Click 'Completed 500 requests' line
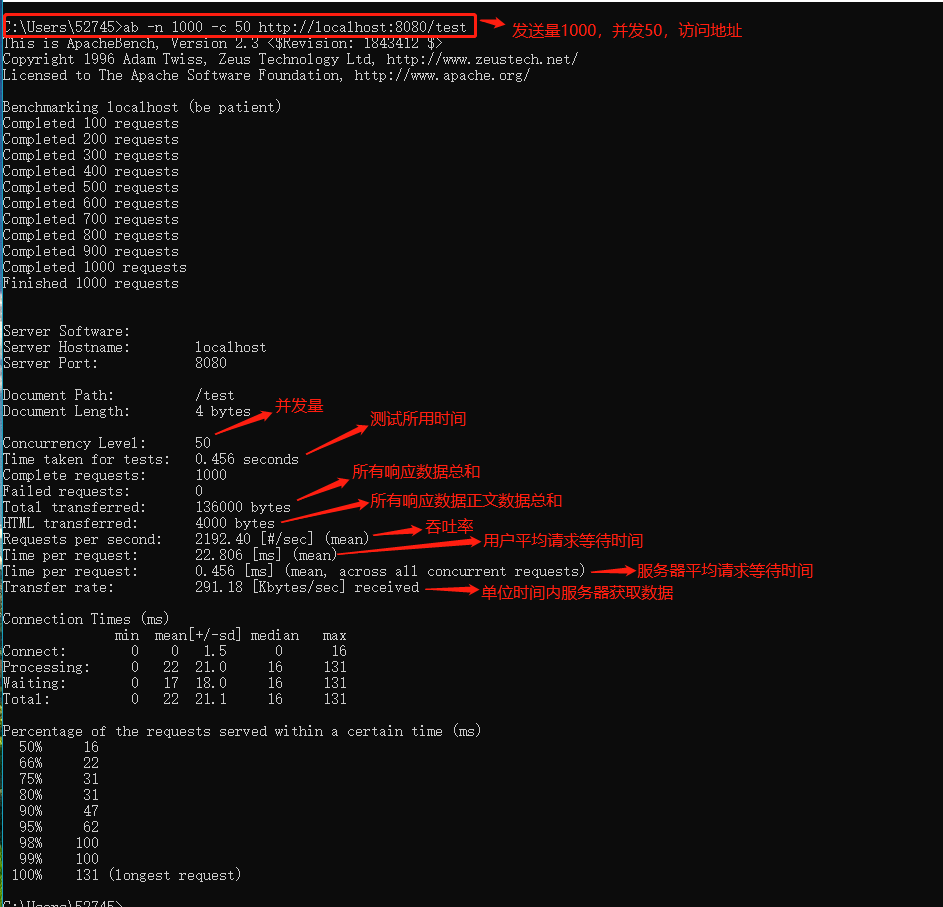 [91, 187]
